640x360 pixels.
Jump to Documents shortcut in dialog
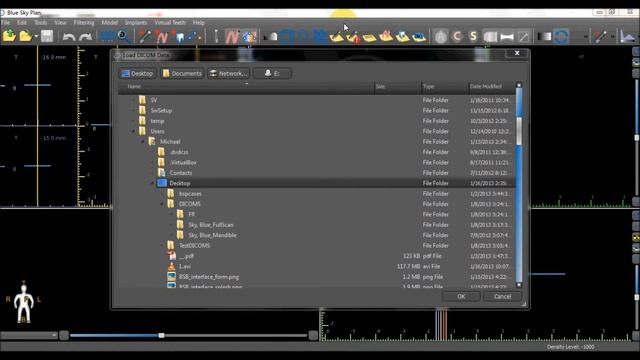pyautogui.click(x=182, y=73)
